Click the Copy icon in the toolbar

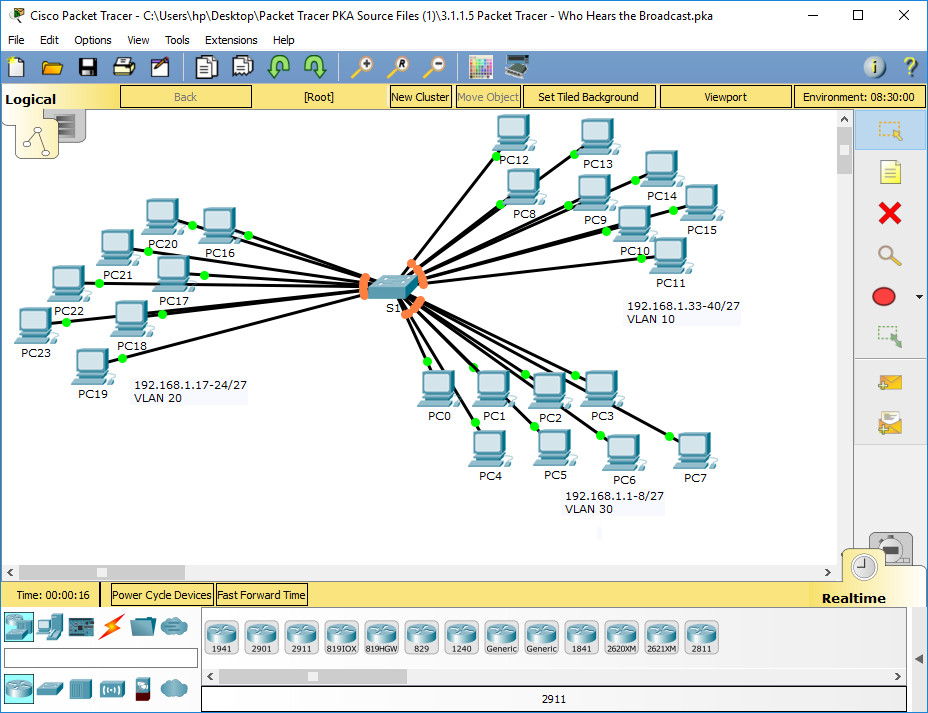(x=207, y=67)
